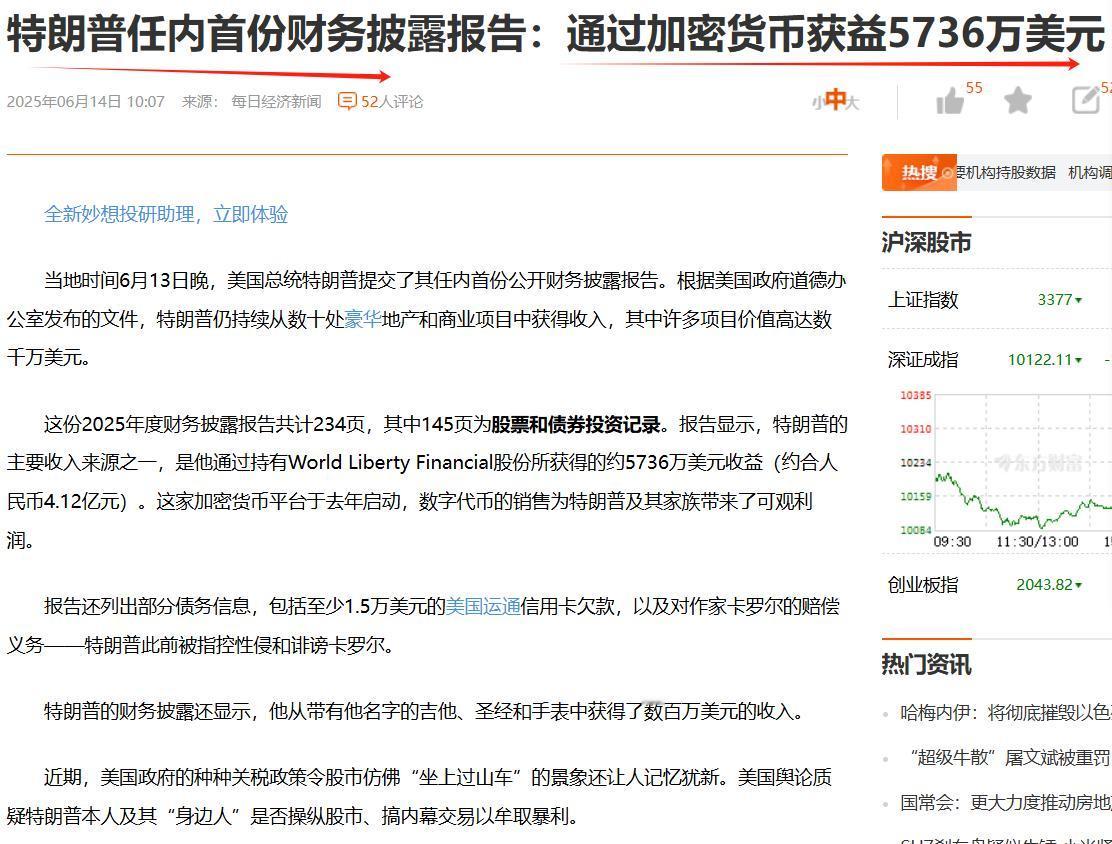The image size is (1112, 844).
Task: Click the star favorite icon
Action: 1018,100
